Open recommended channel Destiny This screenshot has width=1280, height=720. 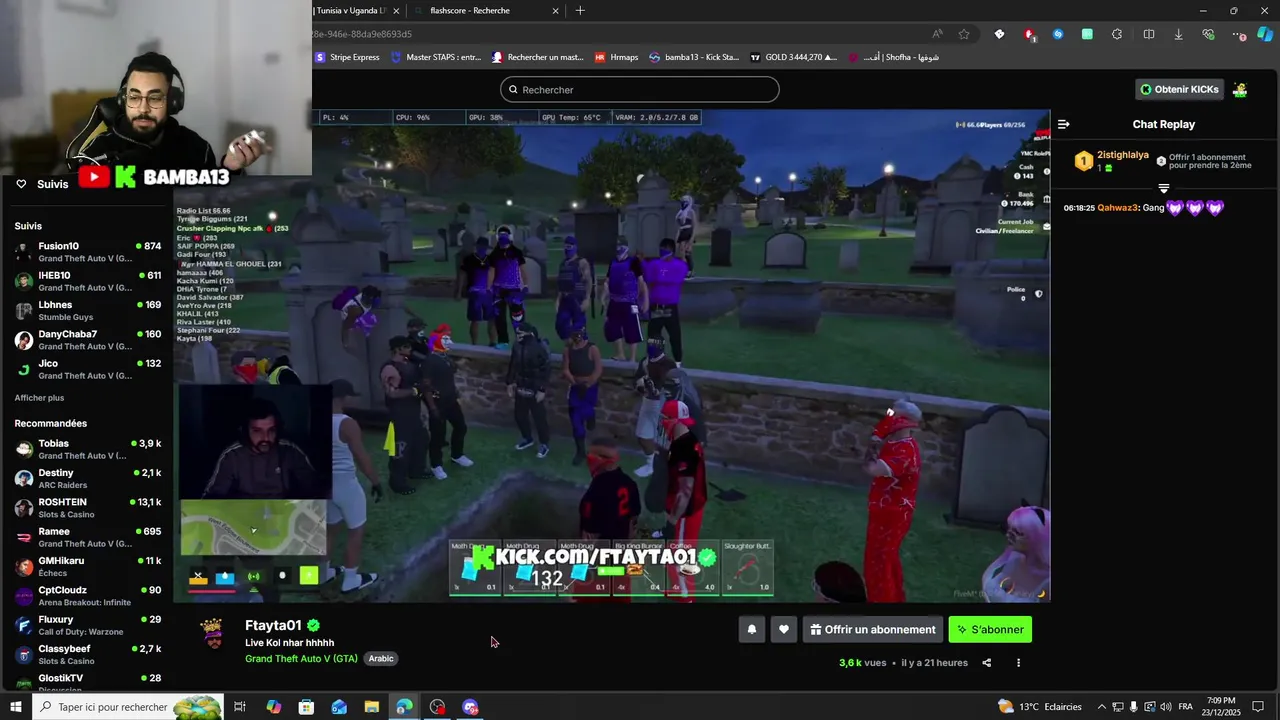[88, 478]
